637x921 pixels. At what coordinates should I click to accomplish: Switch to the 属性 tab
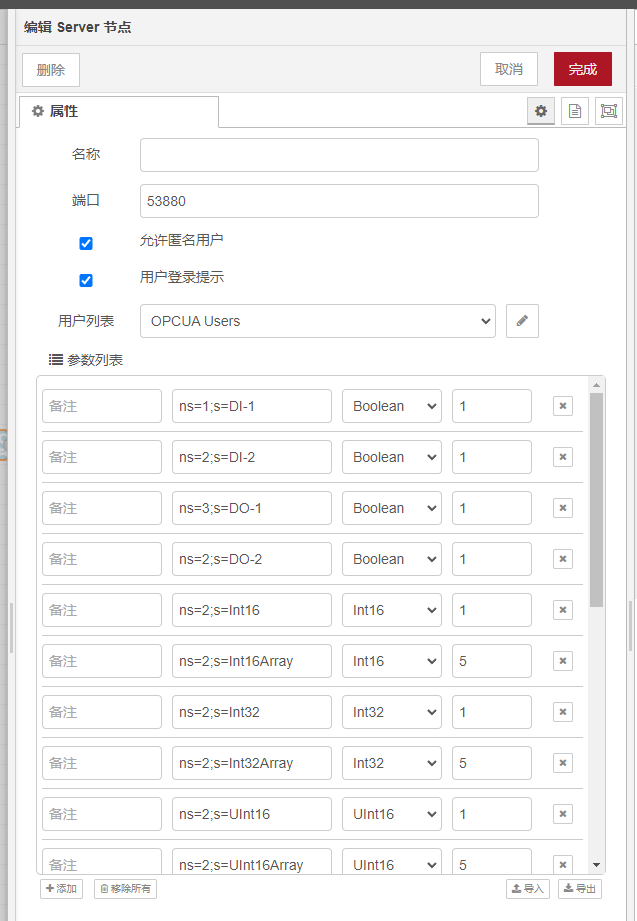[118, 112]
